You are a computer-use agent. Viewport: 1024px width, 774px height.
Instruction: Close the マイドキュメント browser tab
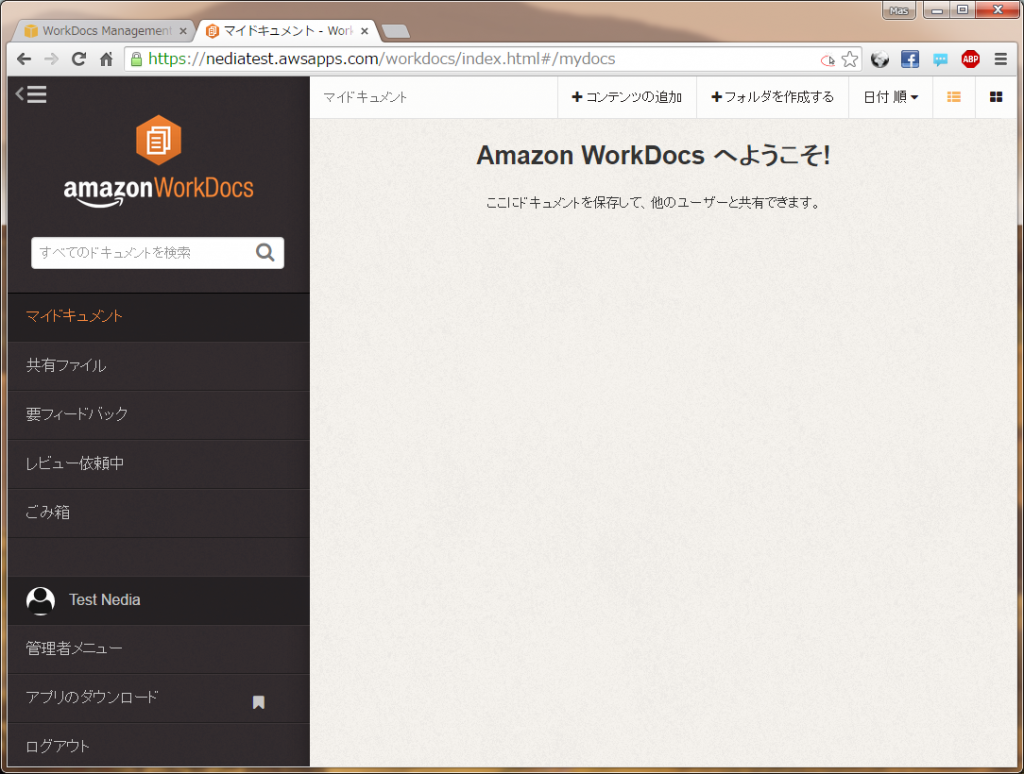364,31
